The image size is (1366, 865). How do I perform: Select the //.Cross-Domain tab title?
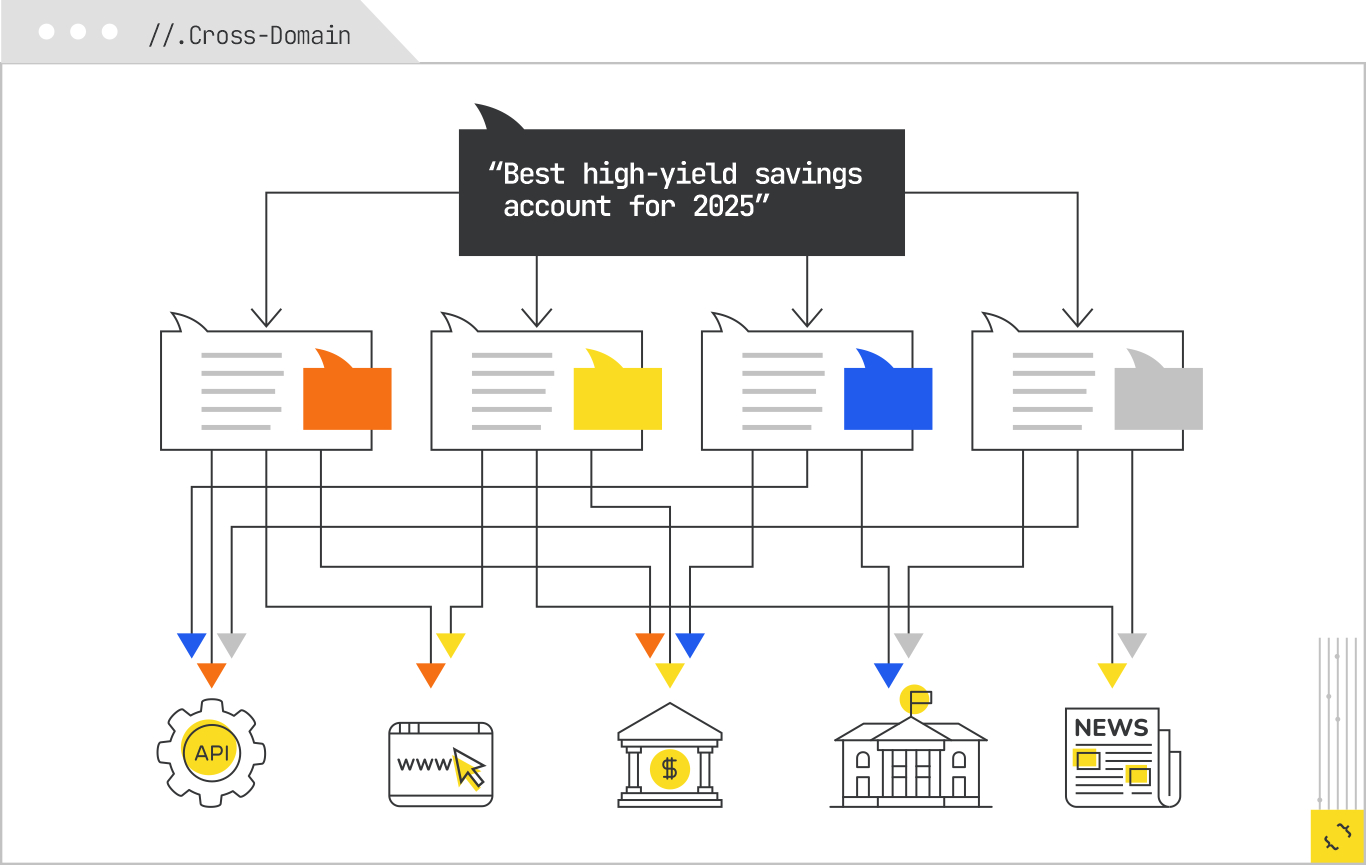[x=249, y=35]
